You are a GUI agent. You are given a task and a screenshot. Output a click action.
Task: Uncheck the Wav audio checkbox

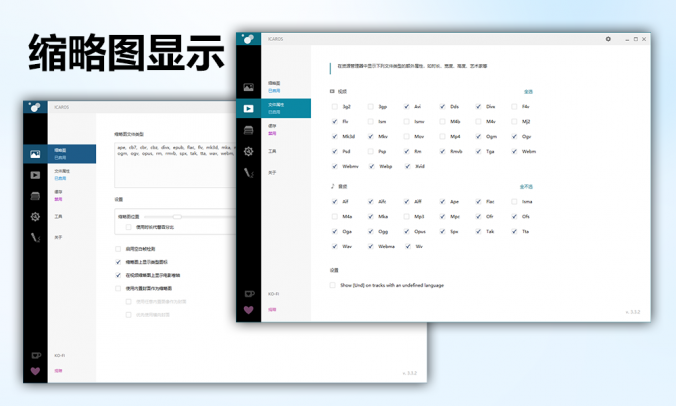[335, 247]
